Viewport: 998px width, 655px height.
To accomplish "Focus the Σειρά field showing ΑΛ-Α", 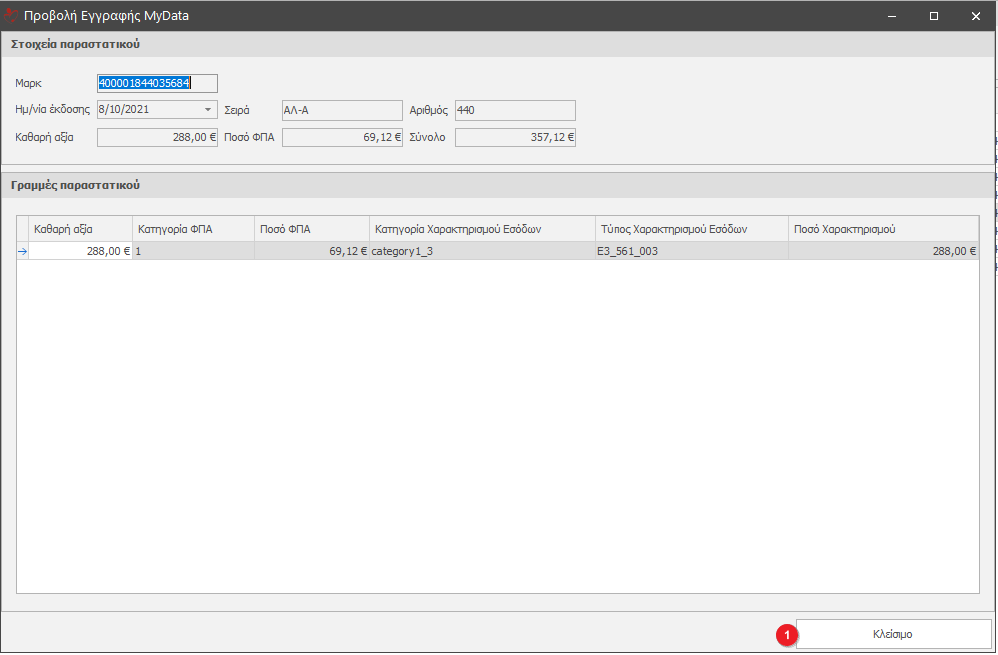I will pyautogui.click(x=342, y=110).
